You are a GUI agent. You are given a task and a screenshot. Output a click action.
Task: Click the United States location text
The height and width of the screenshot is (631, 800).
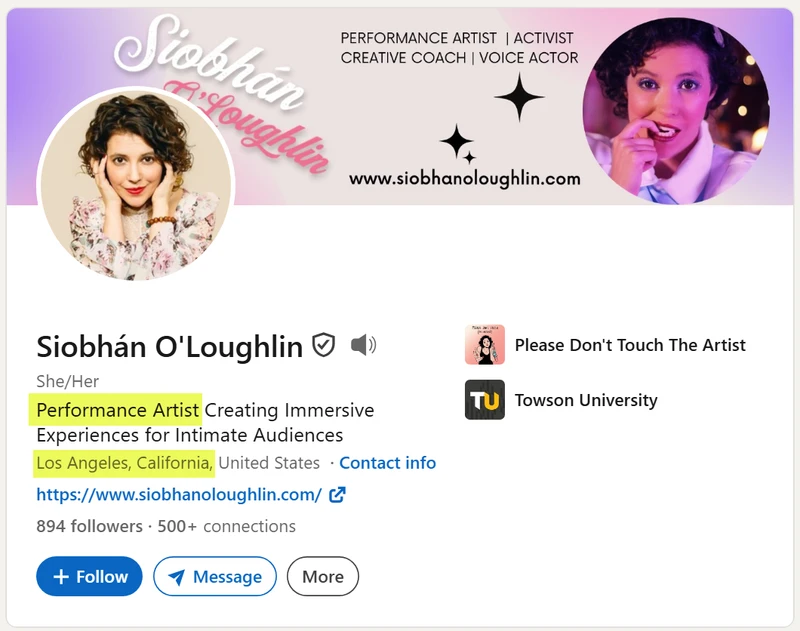(x=269, y=463)
